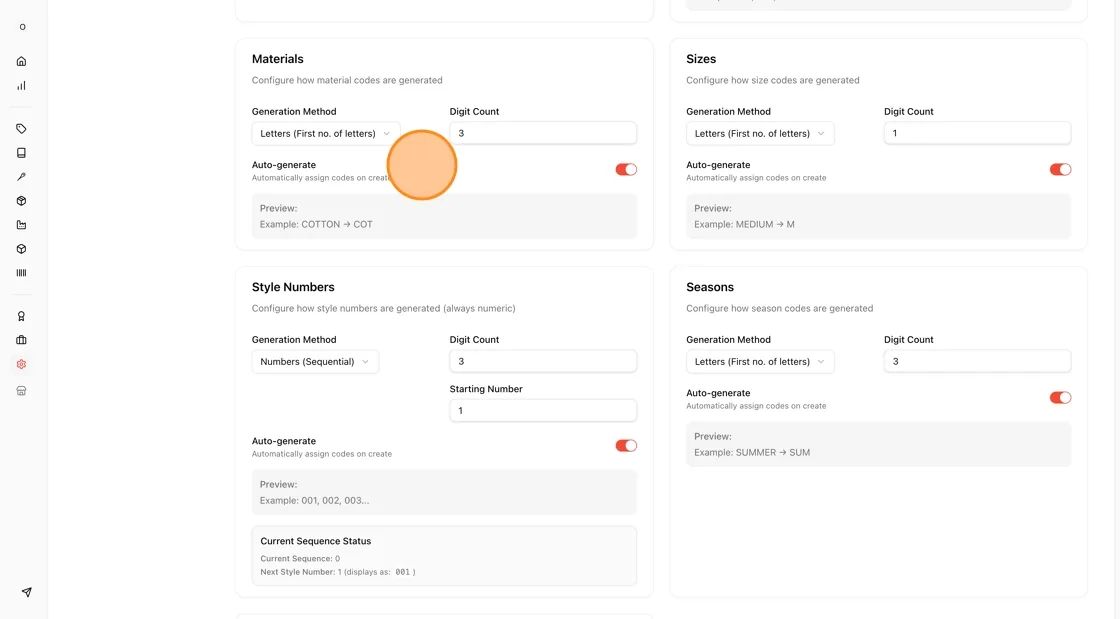Open Style Numbers Generation Method dropdown
Screen dimensions: 1120x619
(x=315, y=362)
